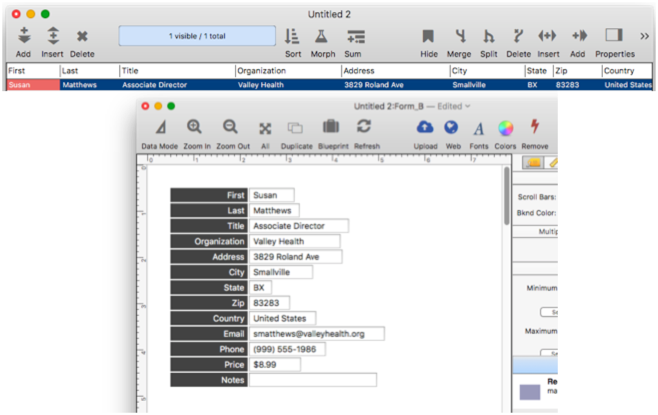Open the Colors picker wheel
The height and width of the screenshot is (415, 658).
(x=506, y=128)
